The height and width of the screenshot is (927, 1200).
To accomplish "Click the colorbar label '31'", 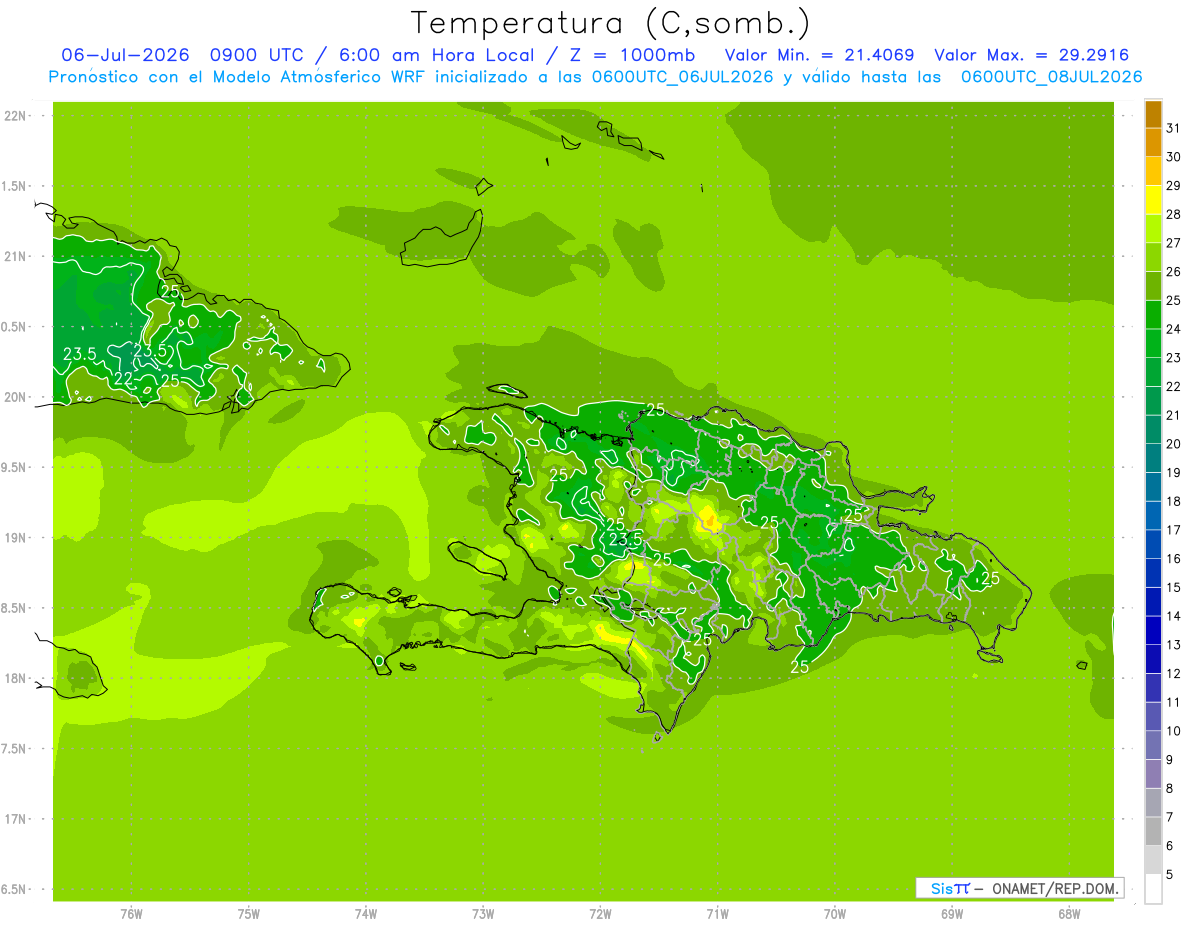I will click(x=1173, y=128).
